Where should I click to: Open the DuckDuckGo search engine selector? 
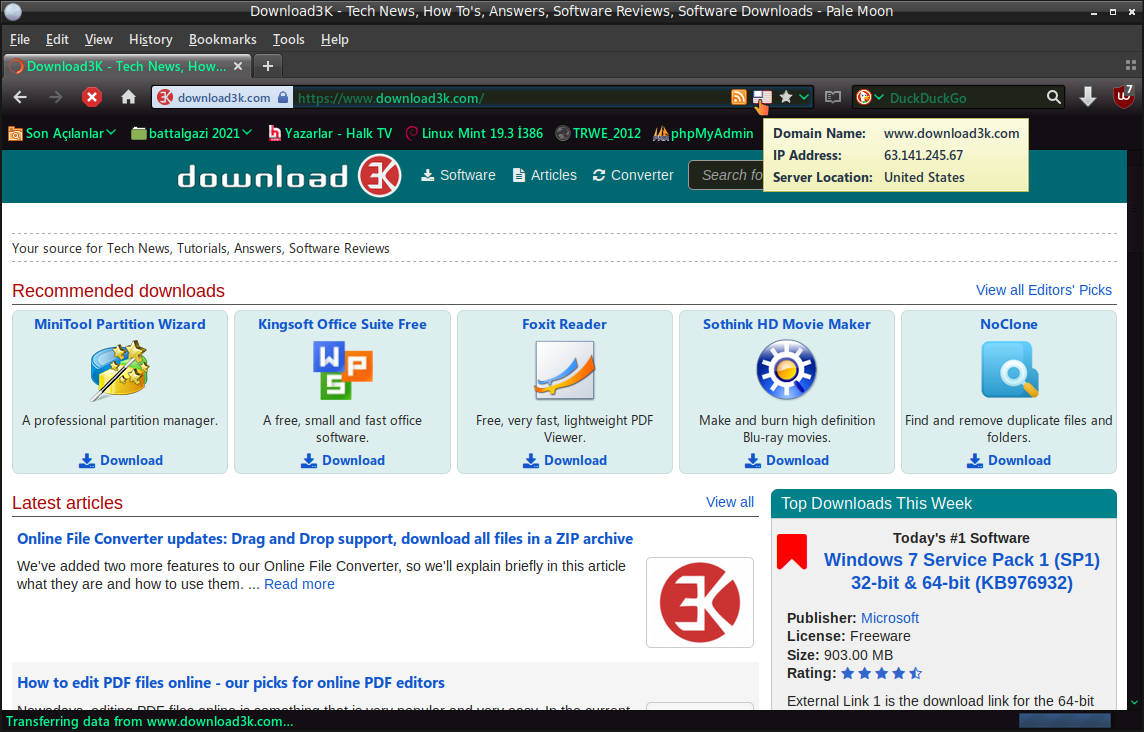pyautogui.click(x=870, y=97)
